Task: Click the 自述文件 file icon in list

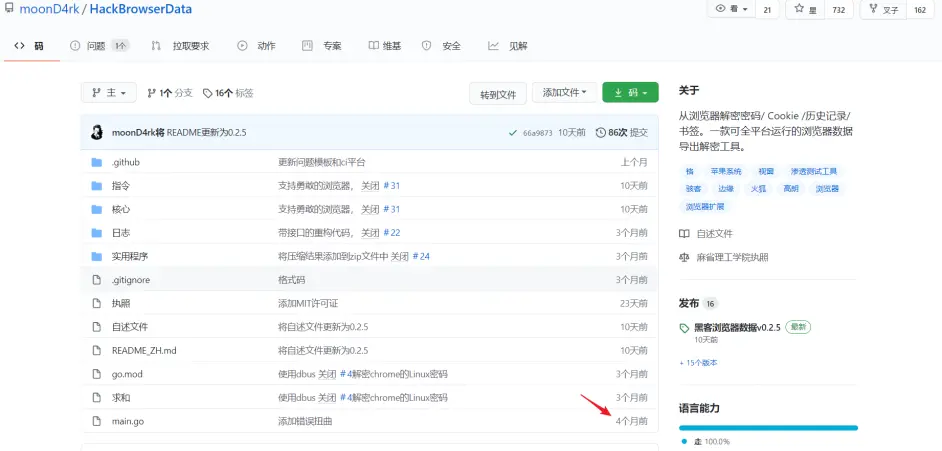Action: [96, 327]
